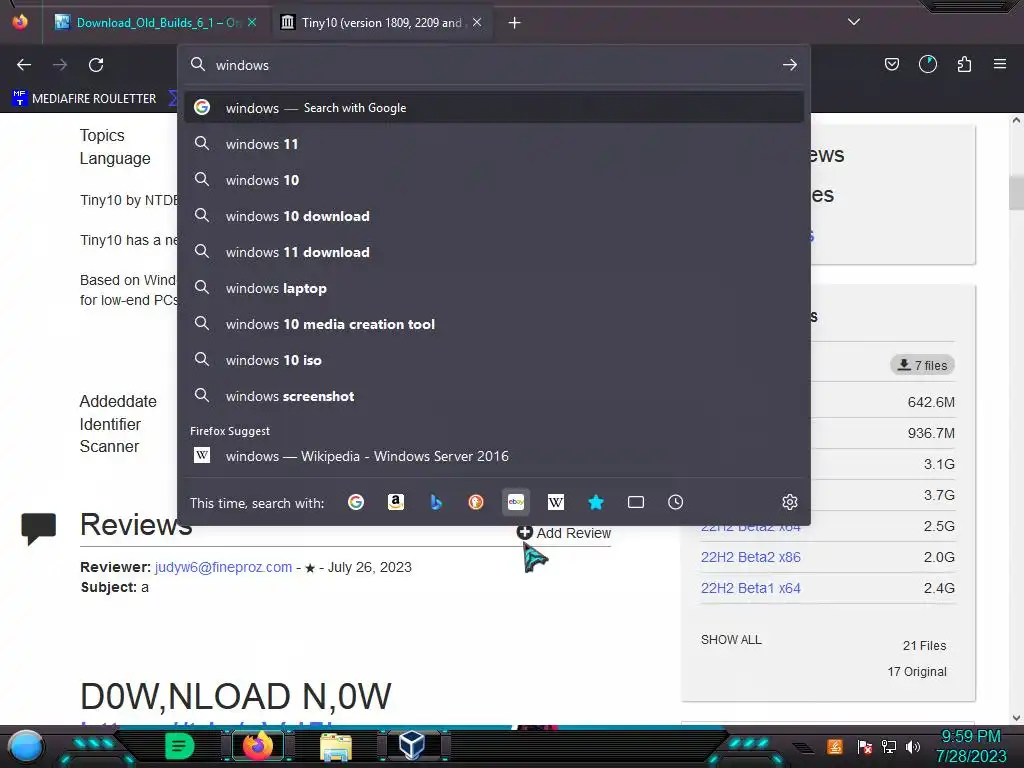Choose the 'windows 10' suggestion
1024x768 pixels.
tap(494, 180)
